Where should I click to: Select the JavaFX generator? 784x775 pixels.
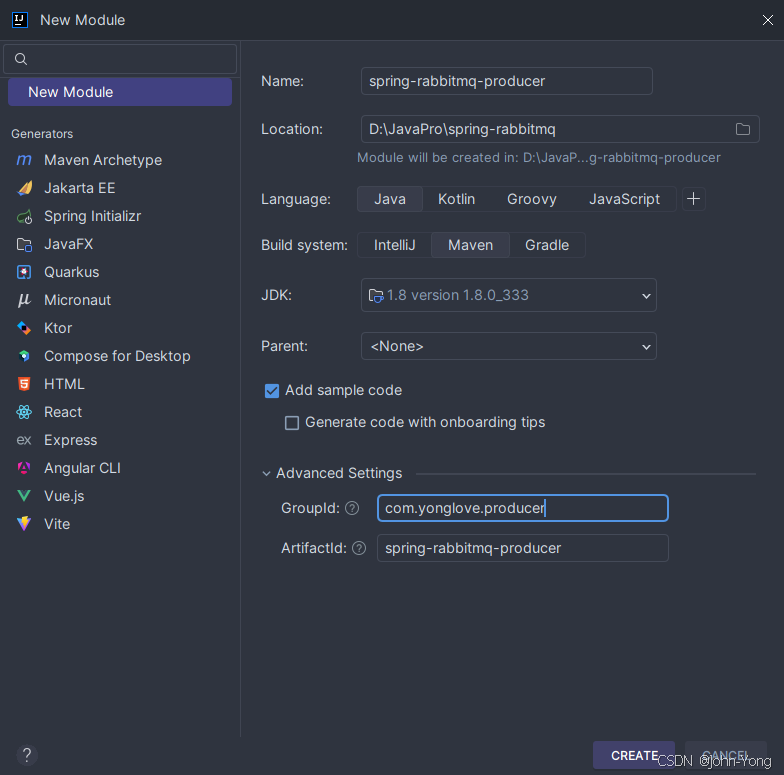click(x=120, y=244)
